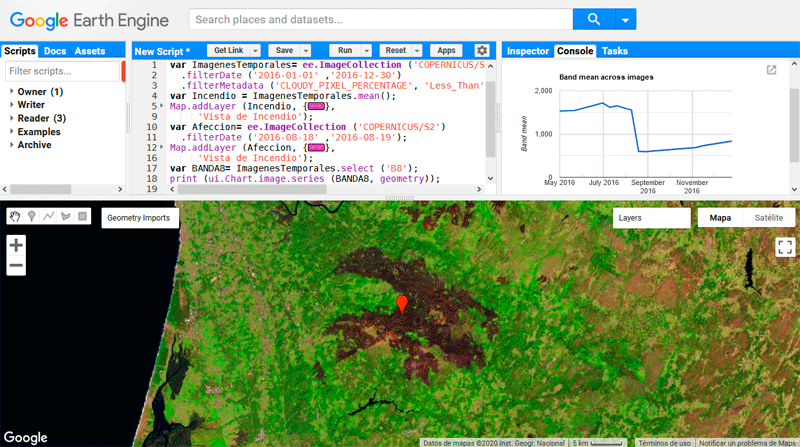Expand the Owner (1) scripts folder
Image resolution: width=800 pixels, height=447 pixels.
[x=12, y=91]
